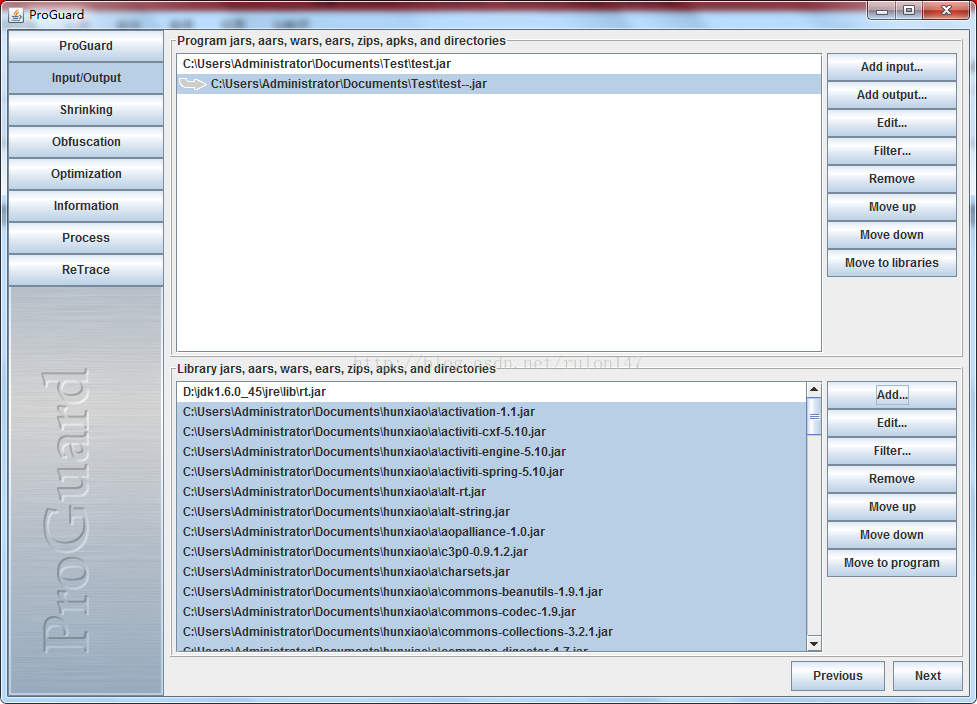This screenshot has width=977, height=704.
Task: Click the Move to program button
Action: pos(892,563)
